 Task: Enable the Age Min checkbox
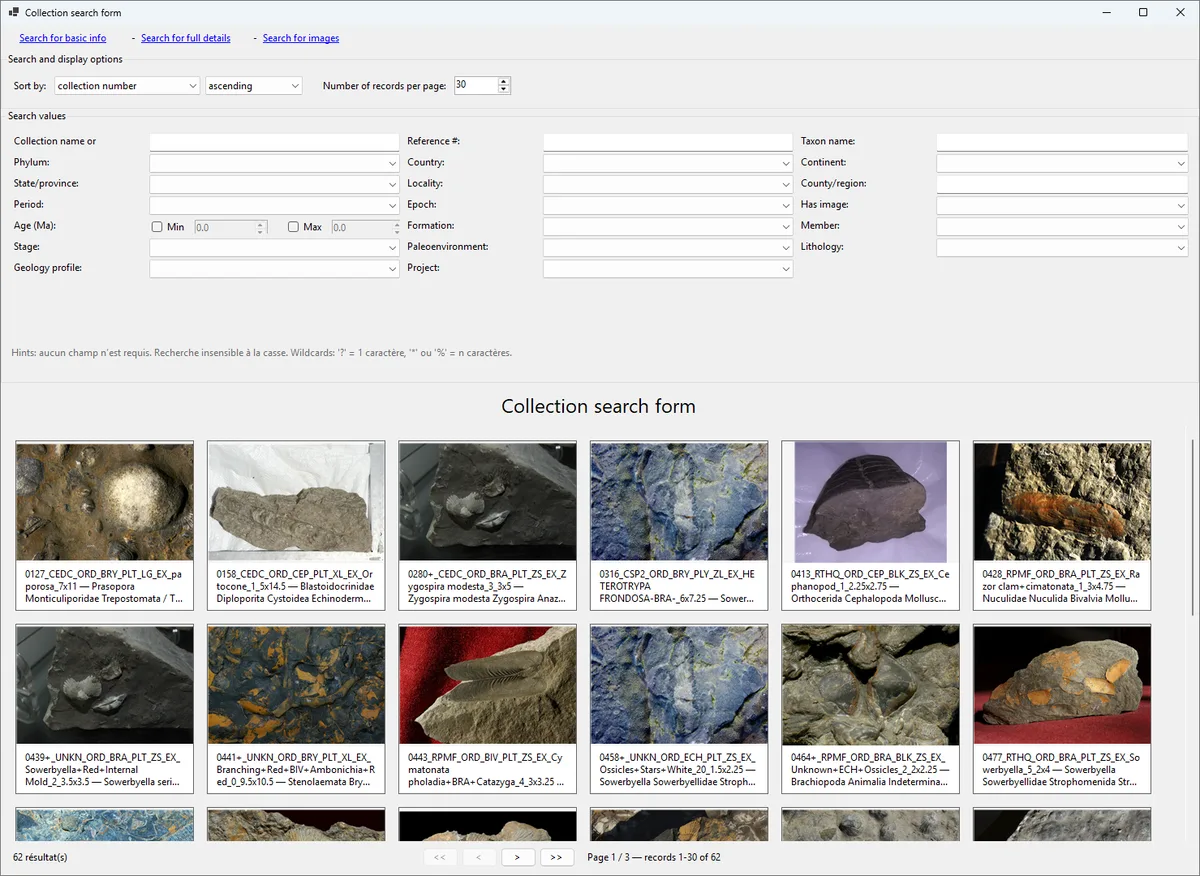(157, 227)
